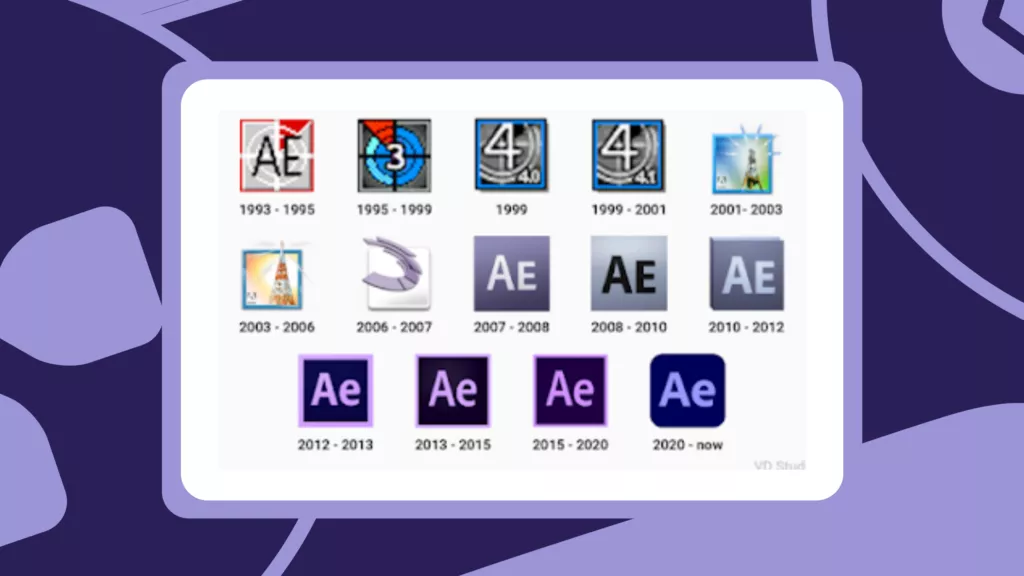Click the '1995 - 1999' label
The image size is (1024, 576).
pos(394,210)
